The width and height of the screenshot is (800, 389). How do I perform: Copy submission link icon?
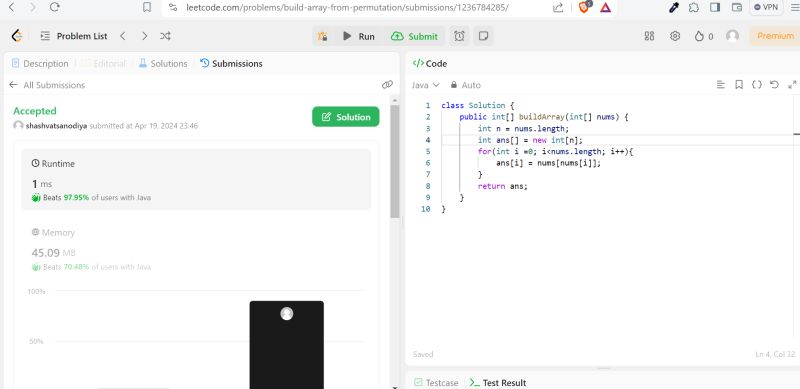point(387,84)
